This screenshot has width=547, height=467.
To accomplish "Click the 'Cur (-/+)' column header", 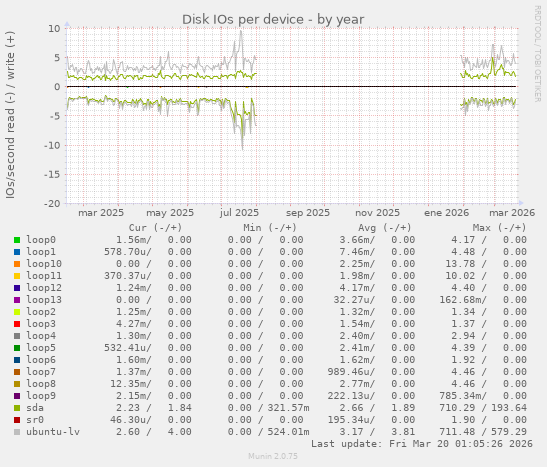I will [155, 228].
